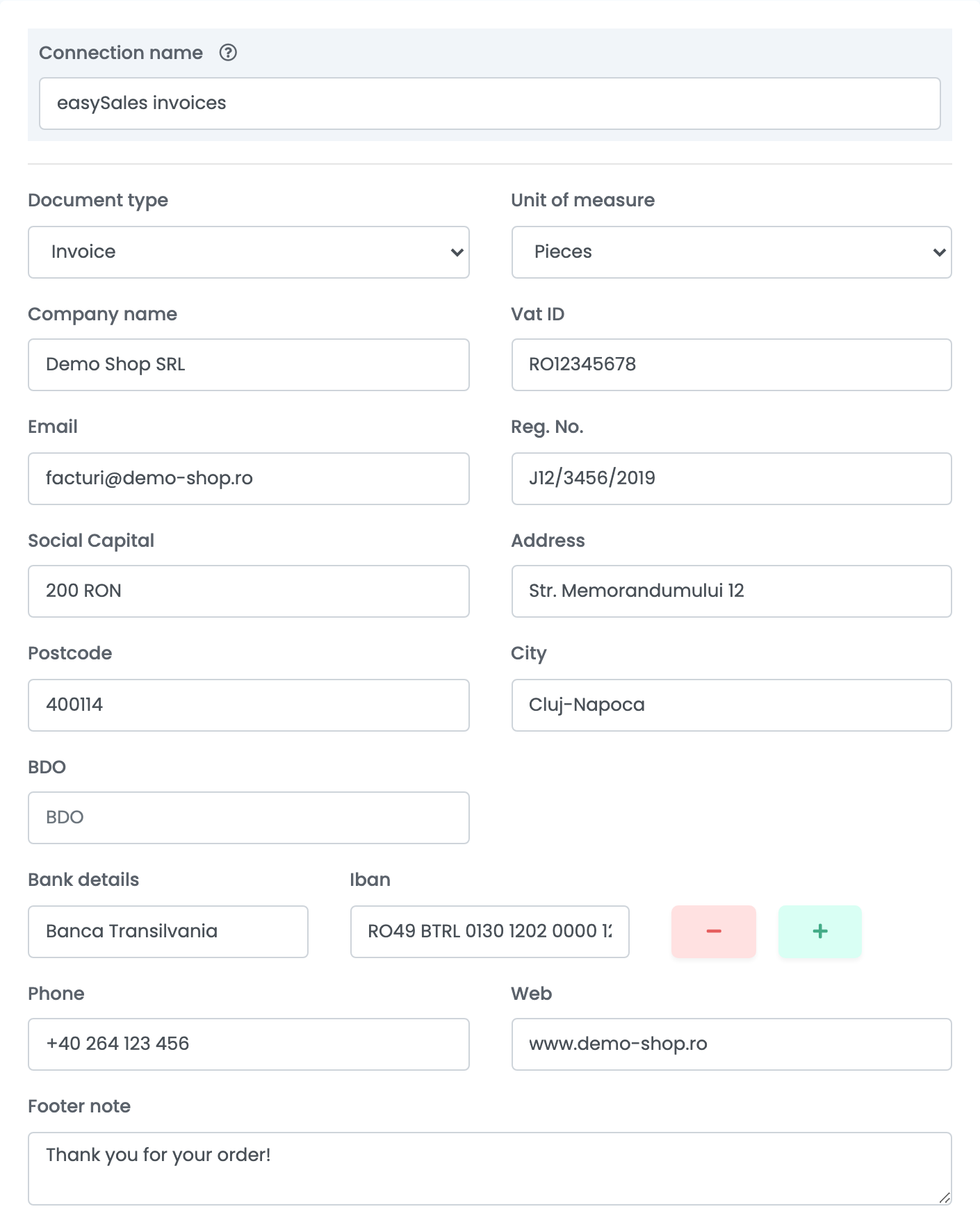Edit the Company name field
Viewport: 980px width, 1209px height.
(x=249, y=365)
